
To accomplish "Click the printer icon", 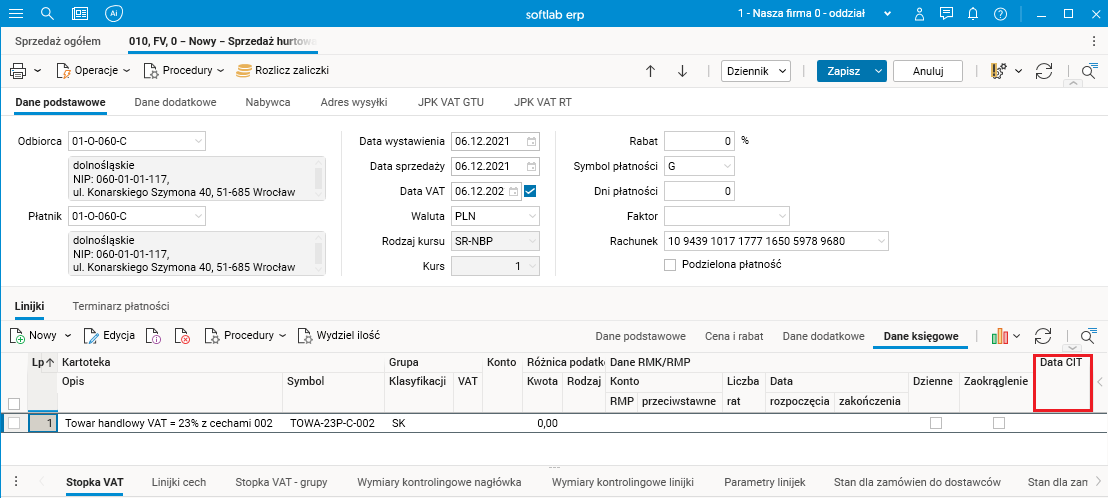I will point(18,71).
